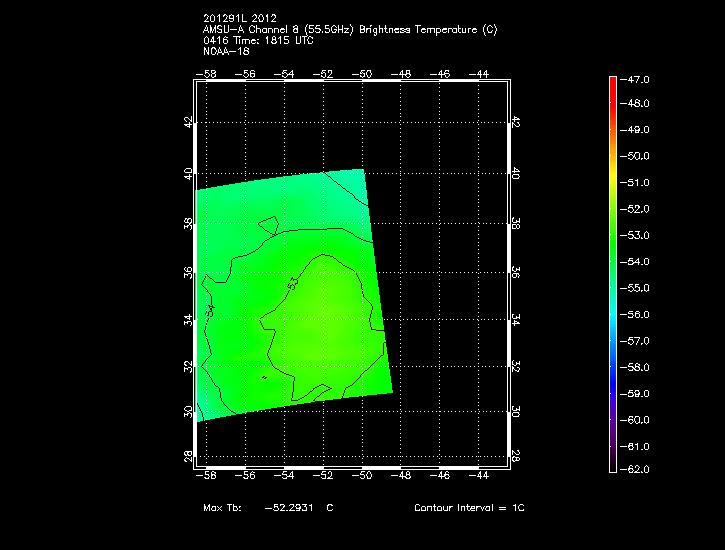The image size is (725, 550).
Task: Click the purple bottom end of color bar
Action: pos(612,466)
